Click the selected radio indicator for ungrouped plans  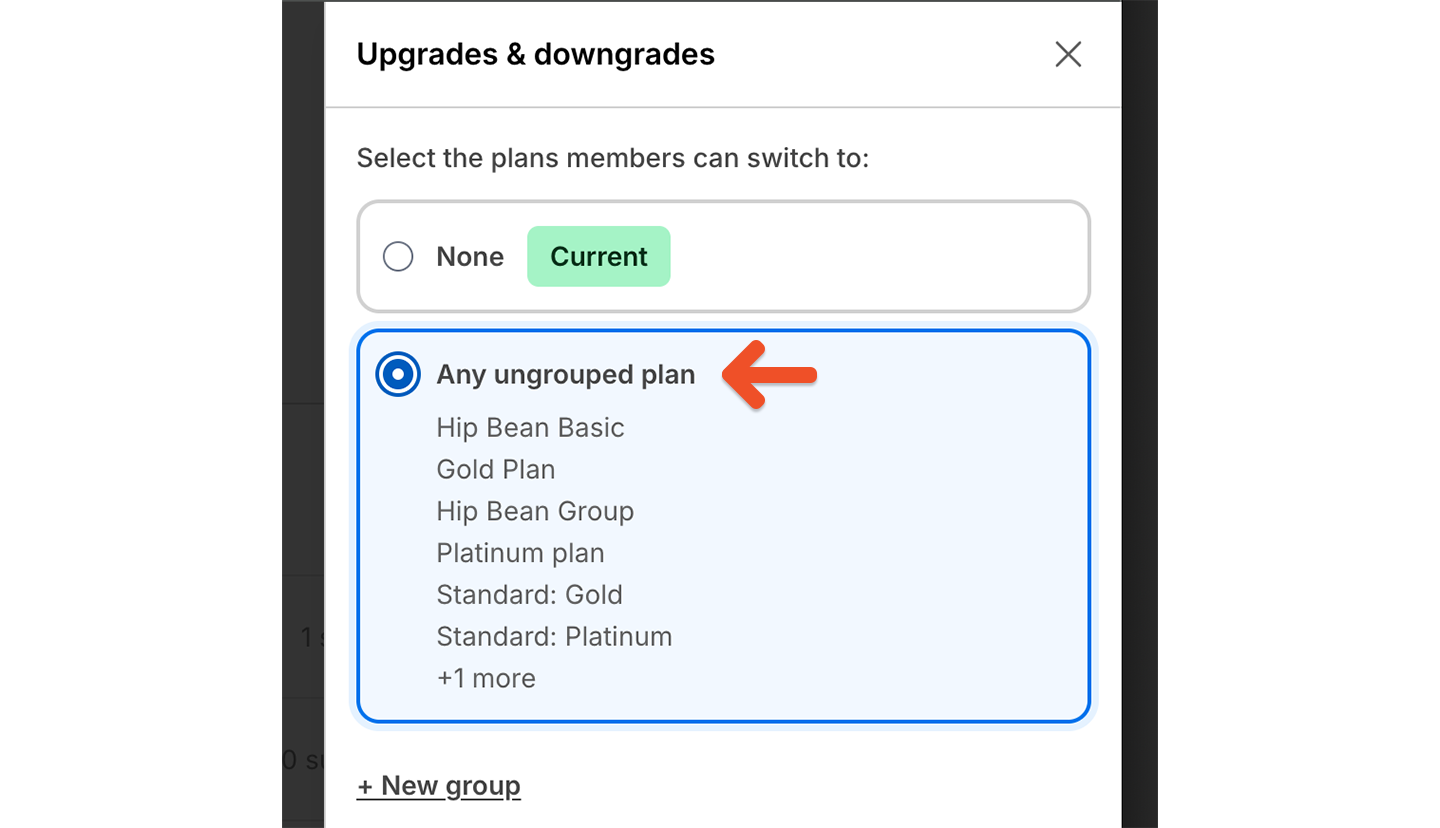coord(397,374)
